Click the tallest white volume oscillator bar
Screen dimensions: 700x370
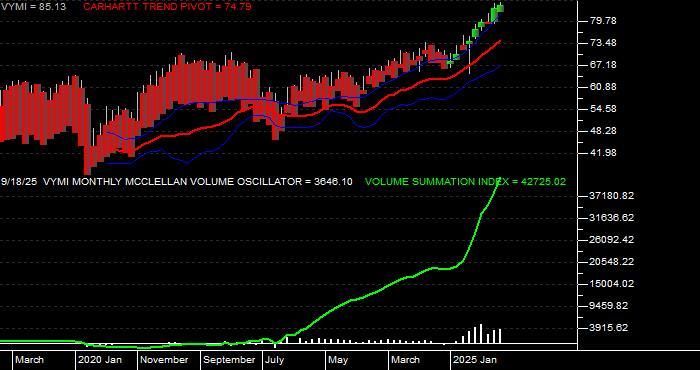(x=481, y=333)
